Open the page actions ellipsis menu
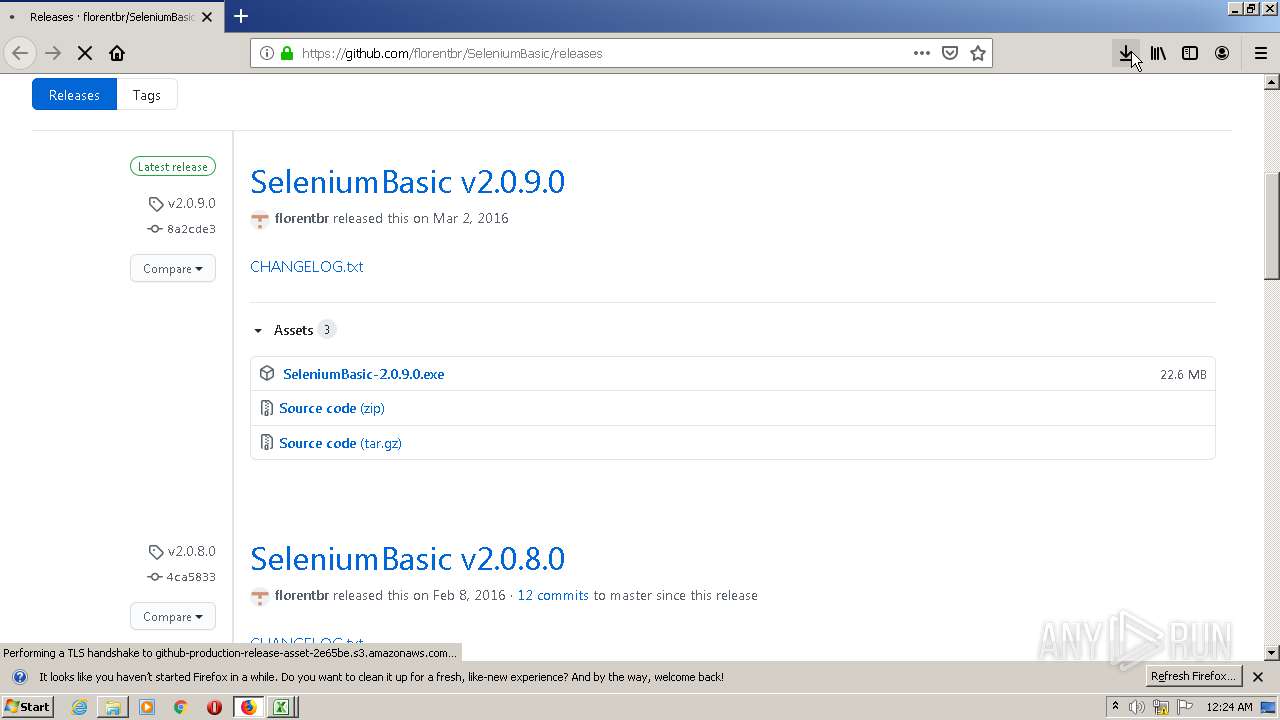Screen dimensions: 1280x720 [922, 53]
